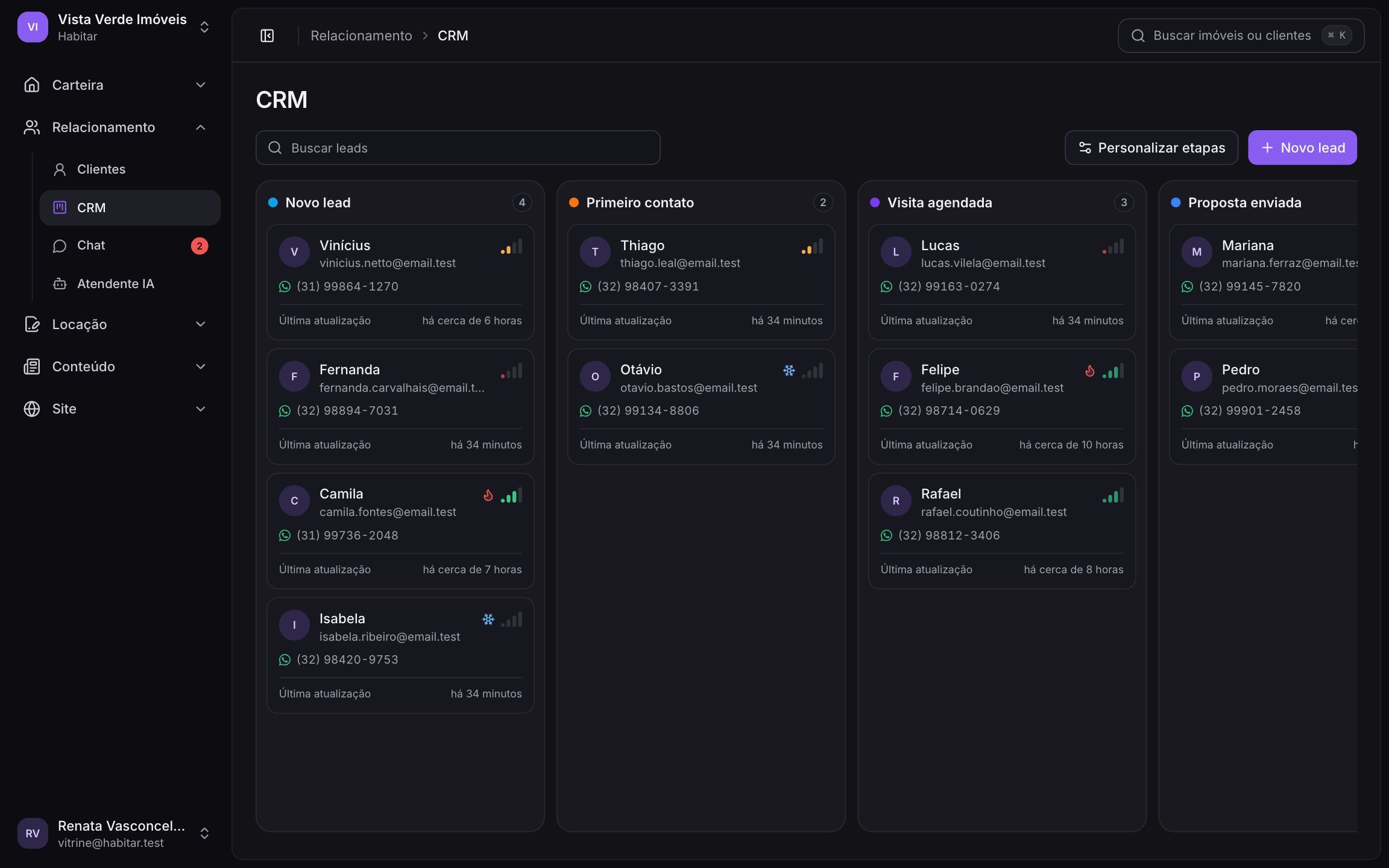Click the snowflake icon on Isabela card
The width and height of the screenshot is (1389, 868).
[488, 619]
